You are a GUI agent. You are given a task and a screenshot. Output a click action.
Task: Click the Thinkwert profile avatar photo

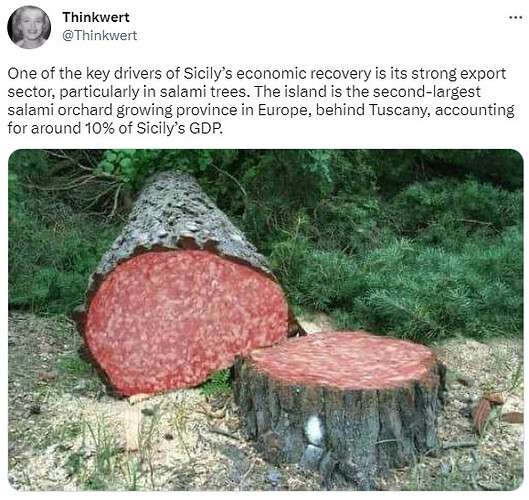[x=29, y=27]
